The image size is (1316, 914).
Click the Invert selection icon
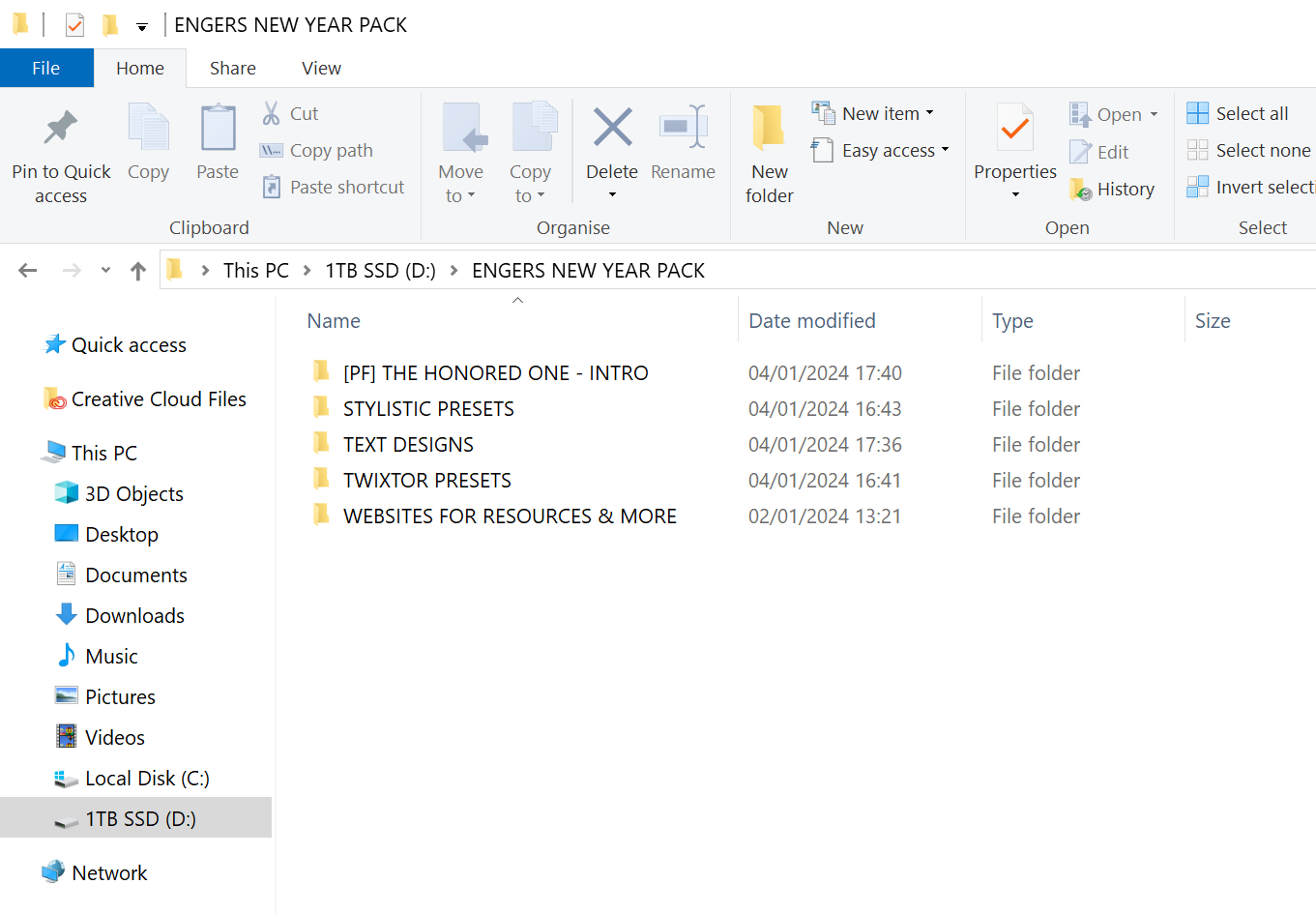pos(1197,187)
